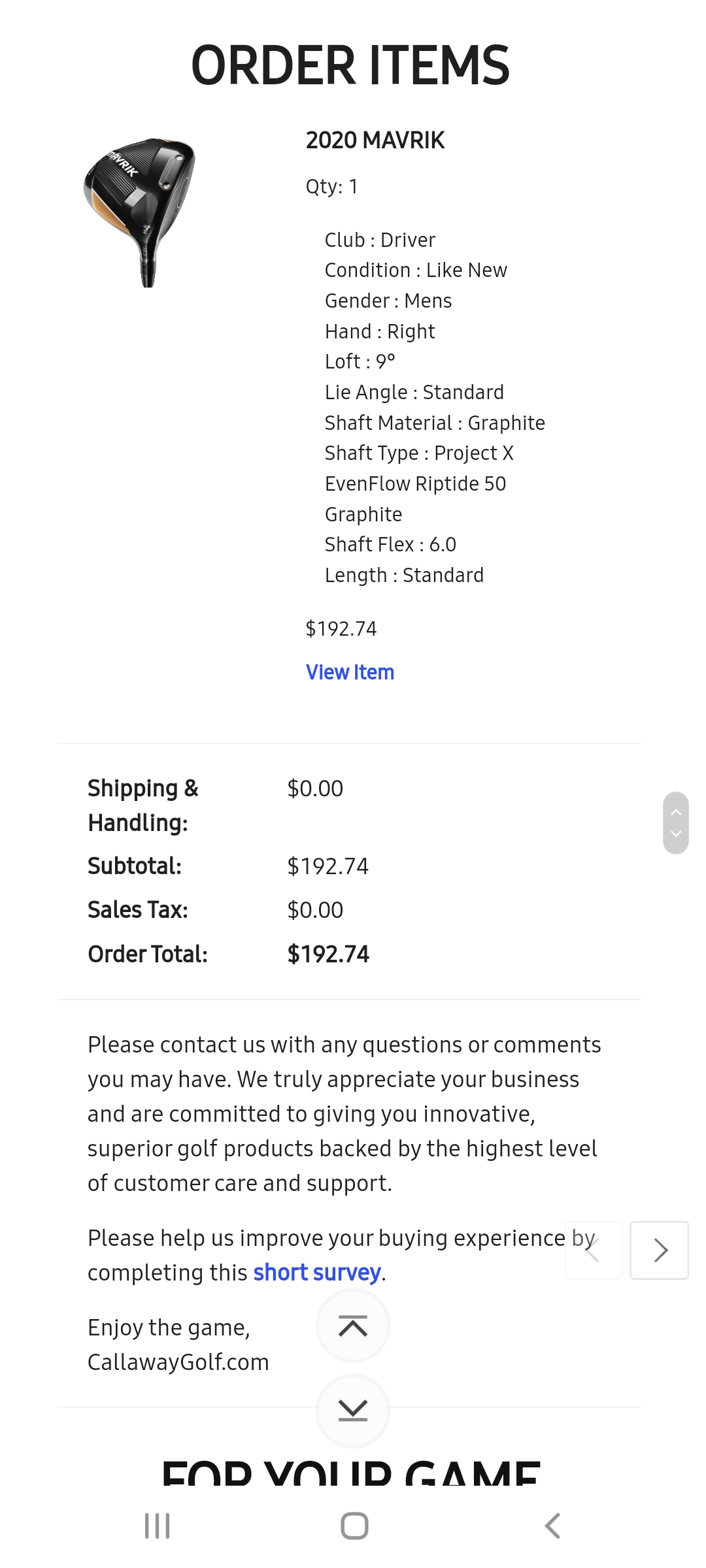Open the short survey link
Viewport: 706px width, 1568px height.
[x=317, y=1273]
